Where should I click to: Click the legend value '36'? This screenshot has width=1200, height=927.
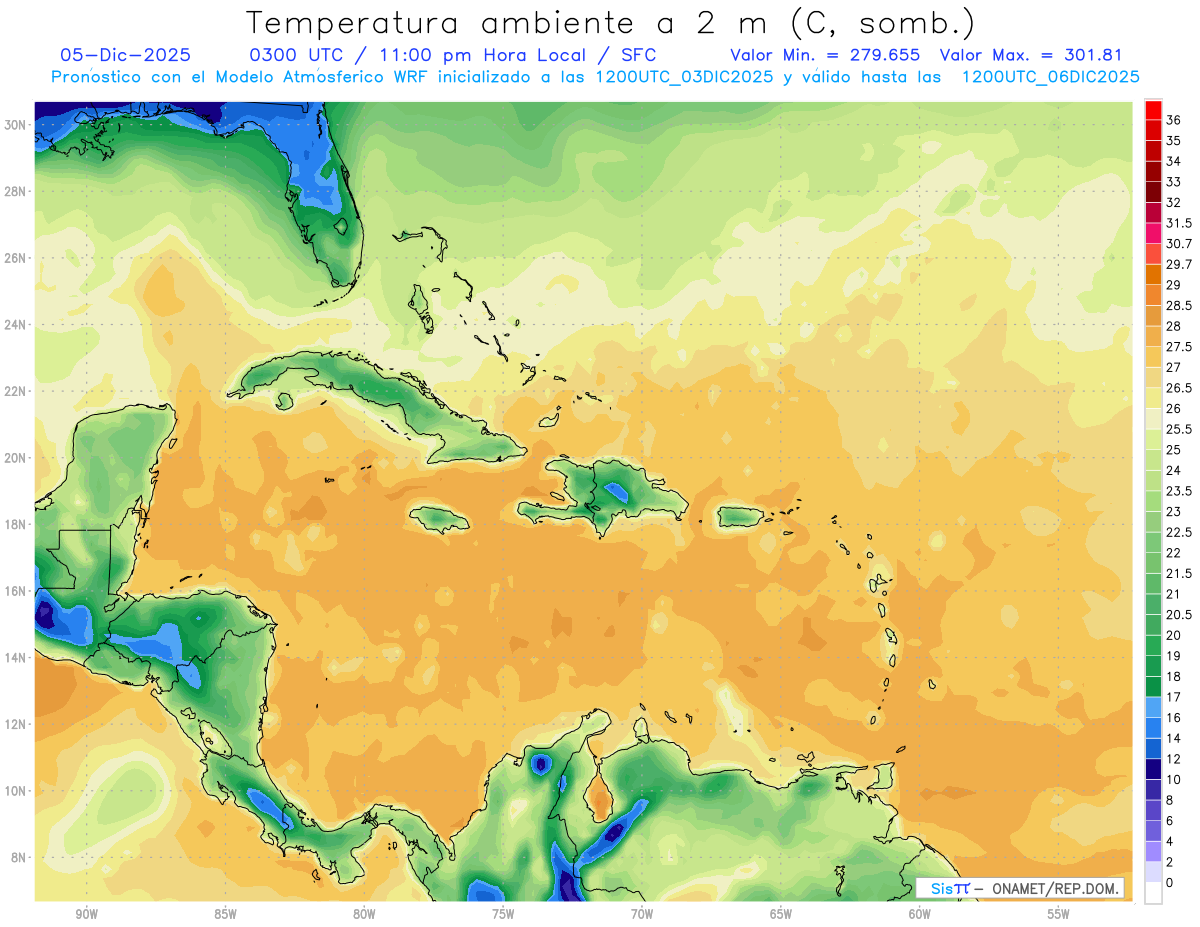click(x=1174, y=120)
